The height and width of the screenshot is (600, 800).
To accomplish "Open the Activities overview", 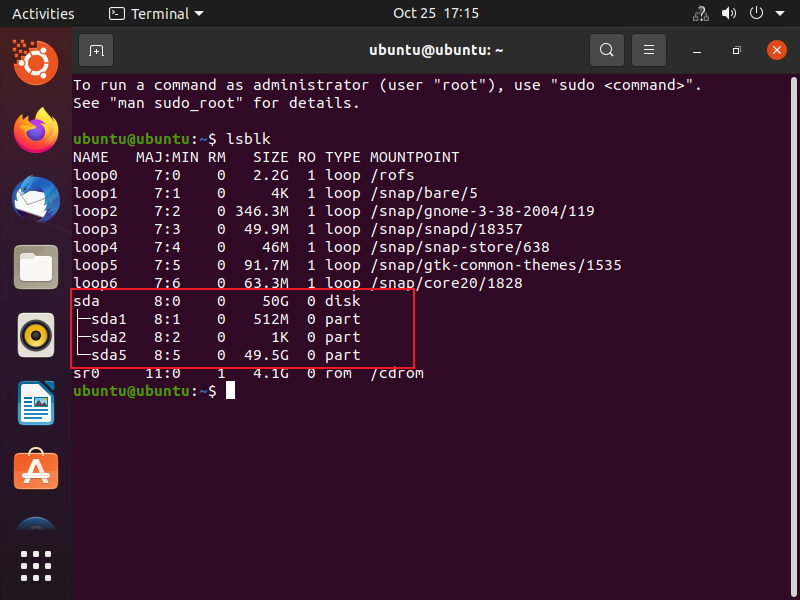I will 43,14.
